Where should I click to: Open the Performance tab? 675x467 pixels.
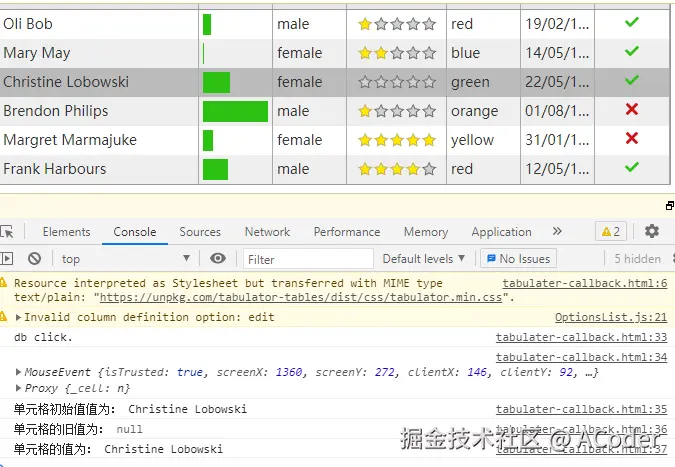347,232
